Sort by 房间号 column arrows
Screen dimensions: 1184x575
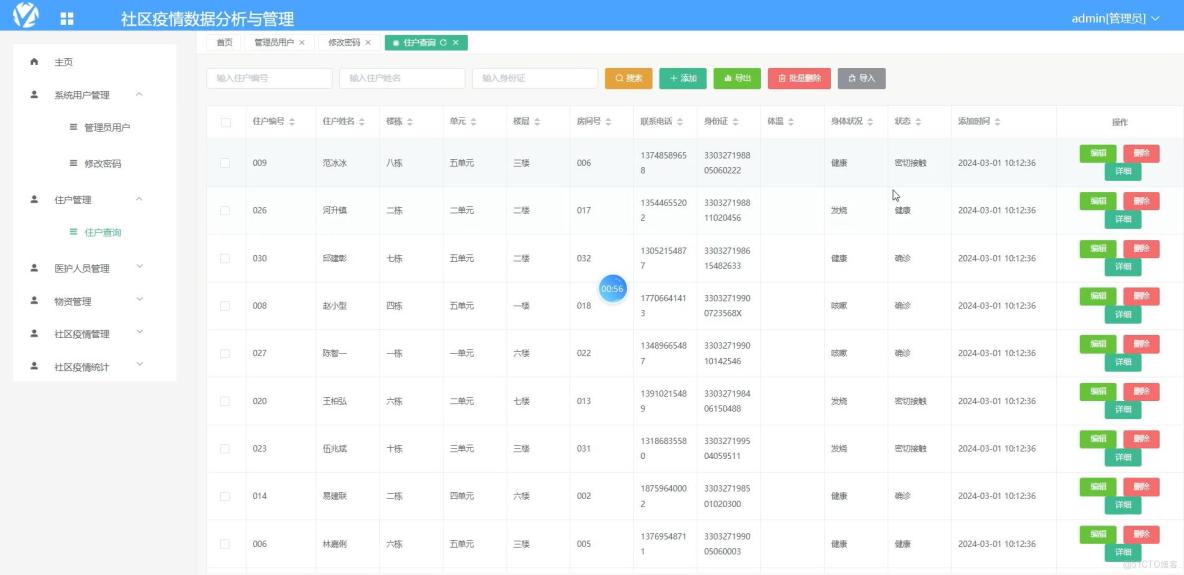click(608, 122)
